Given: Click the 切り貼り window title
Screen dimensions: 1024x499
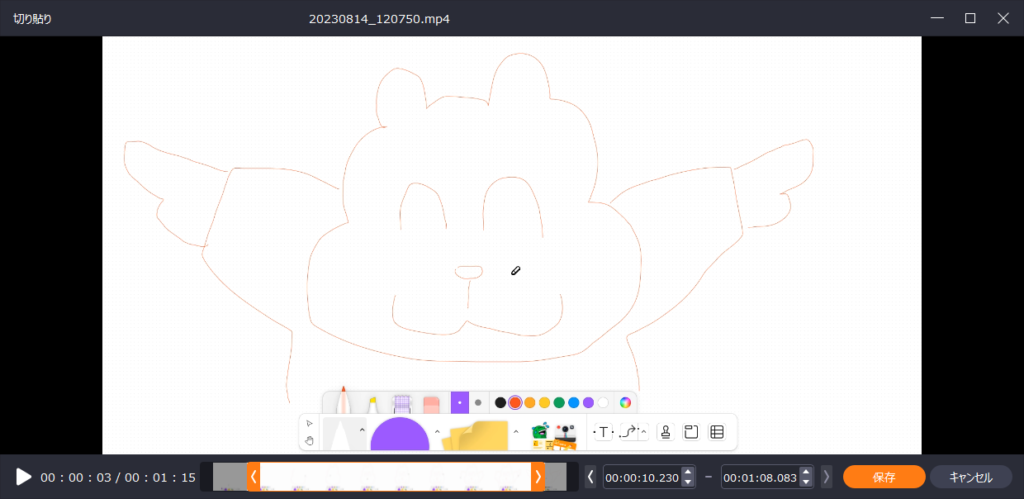Looking at the screenshot, I should click(33, 19).
